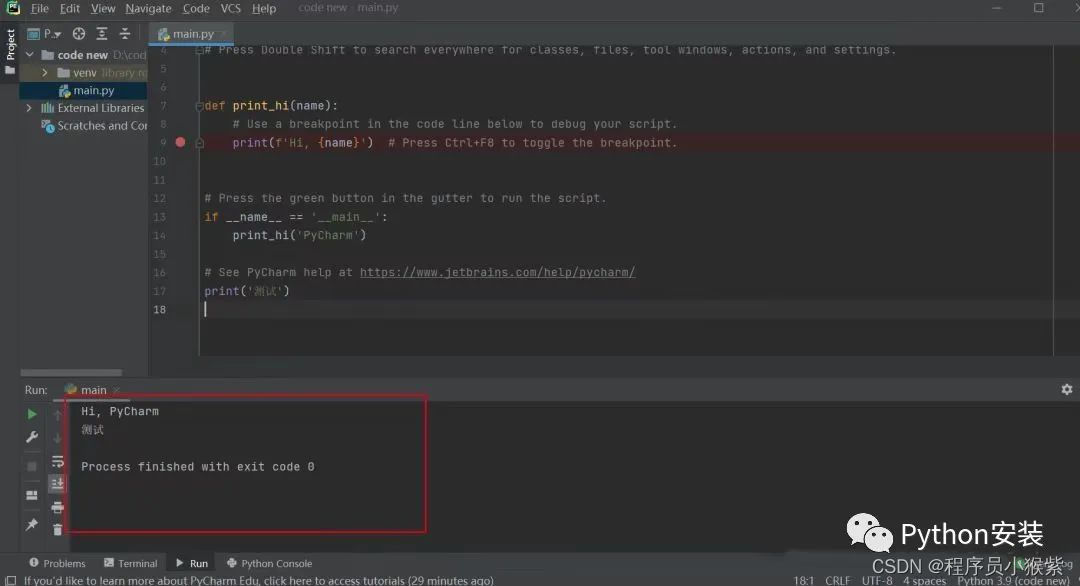Close the main run tab
Screen dimensions: 1080x586
click(116, 390)
